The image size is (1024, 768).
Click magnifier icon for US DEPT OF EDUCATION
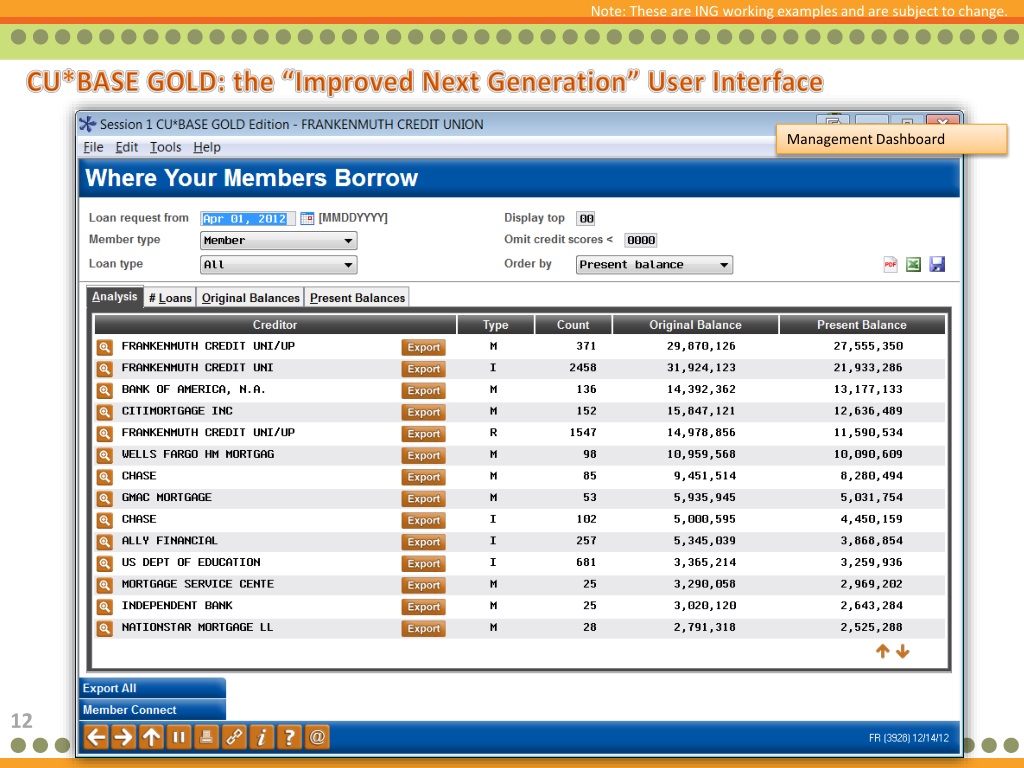tap(104, 563)
